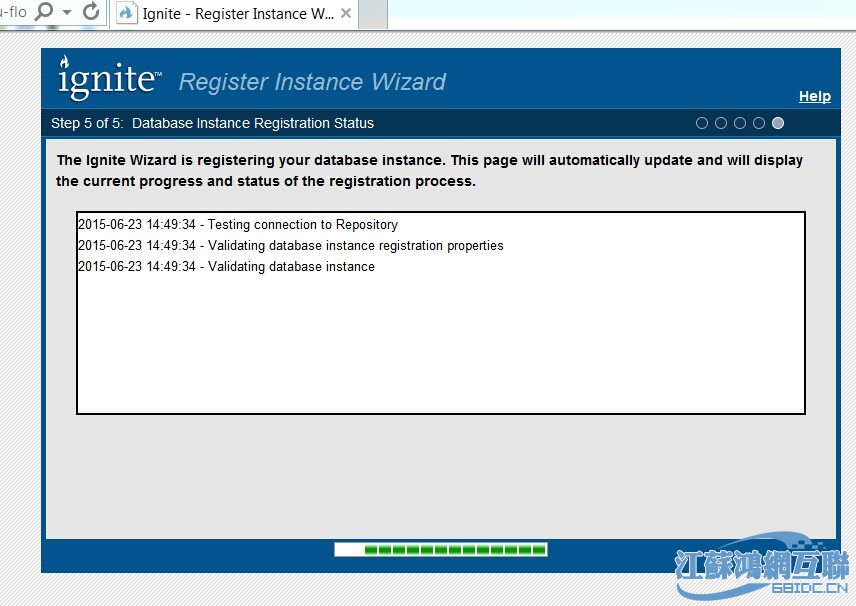856x606 pixels.
Task: Click 'Validating database instance registration properties' line
Action: [x=290, y=246]
